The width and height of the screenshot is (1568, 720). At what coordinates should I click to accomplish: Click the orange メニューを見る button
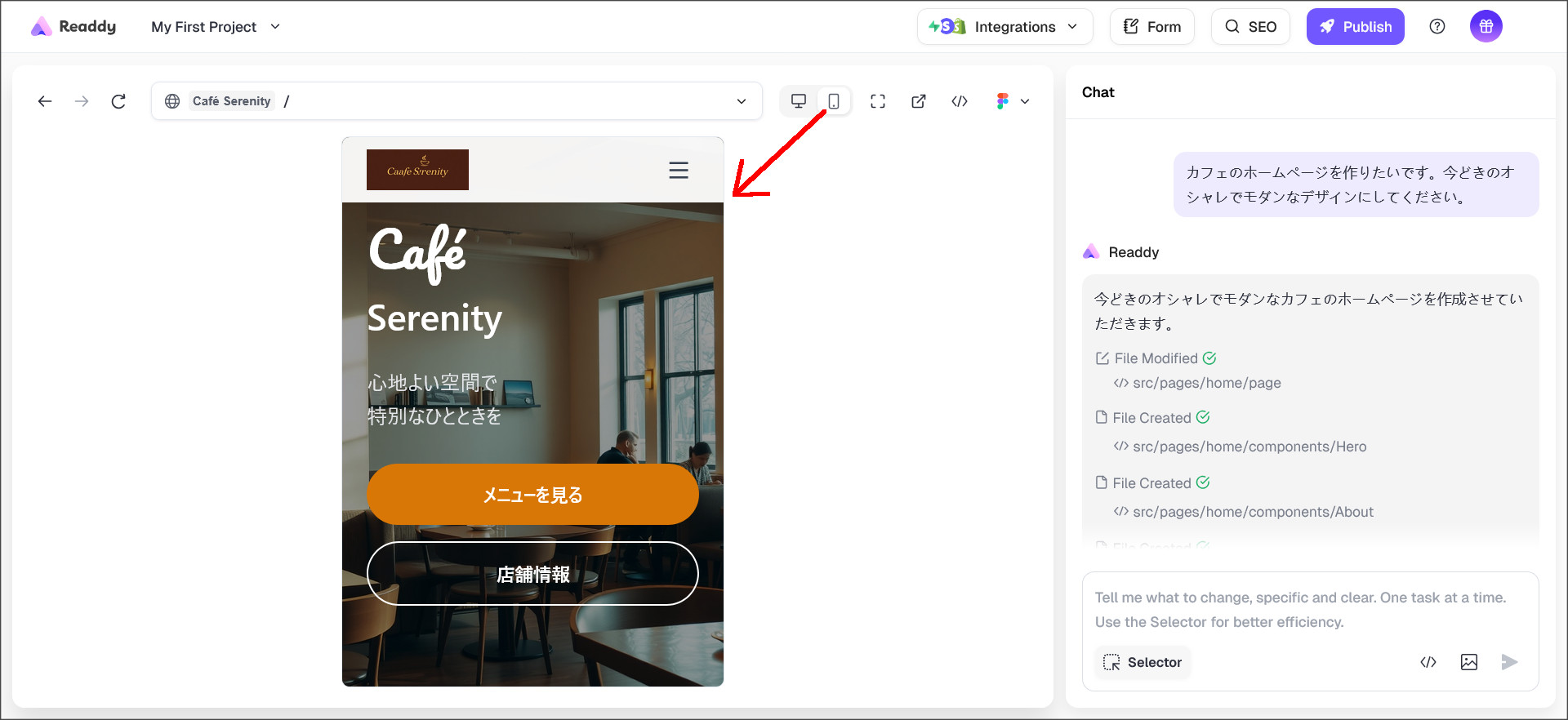coord(532,495)
